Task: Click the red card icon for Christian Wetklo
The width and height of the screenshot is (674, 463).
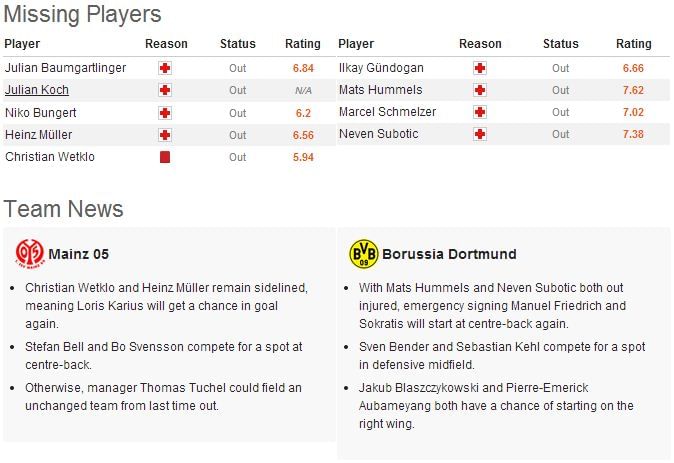Action: [x=165, y=157]
